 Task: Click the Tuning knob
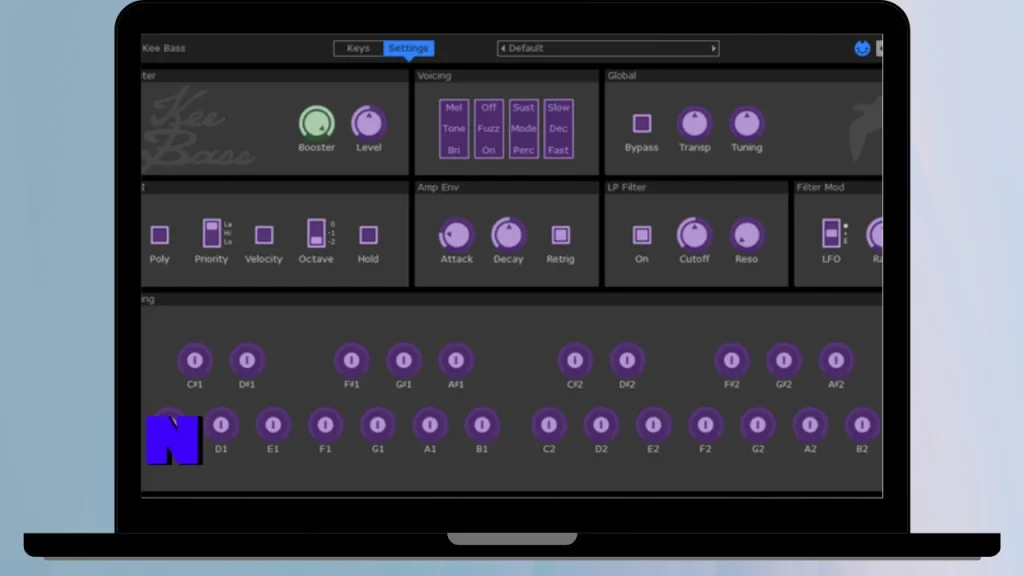tap(746, 123)
